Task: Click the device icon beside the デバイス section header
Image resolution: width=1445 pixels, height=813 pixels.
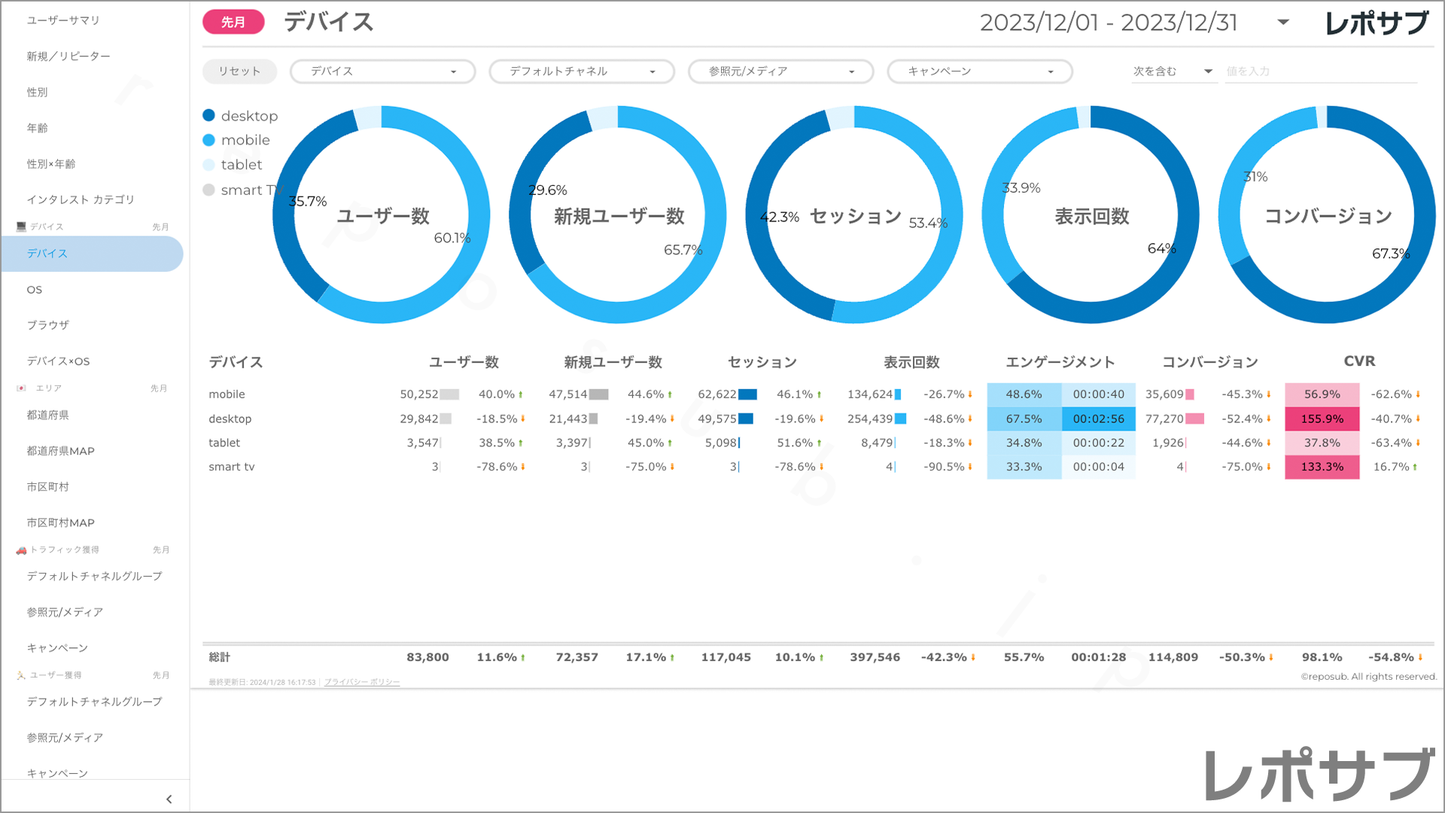Action: (21, 227)
